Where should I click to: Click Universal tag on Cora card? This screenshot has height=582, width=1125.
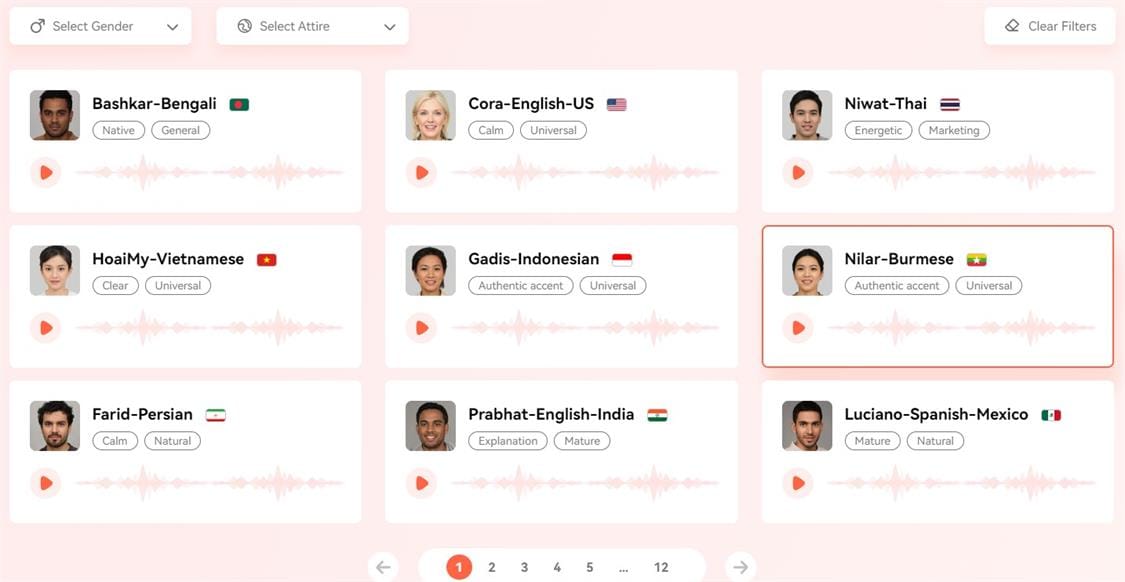click(x=553, y=131)
